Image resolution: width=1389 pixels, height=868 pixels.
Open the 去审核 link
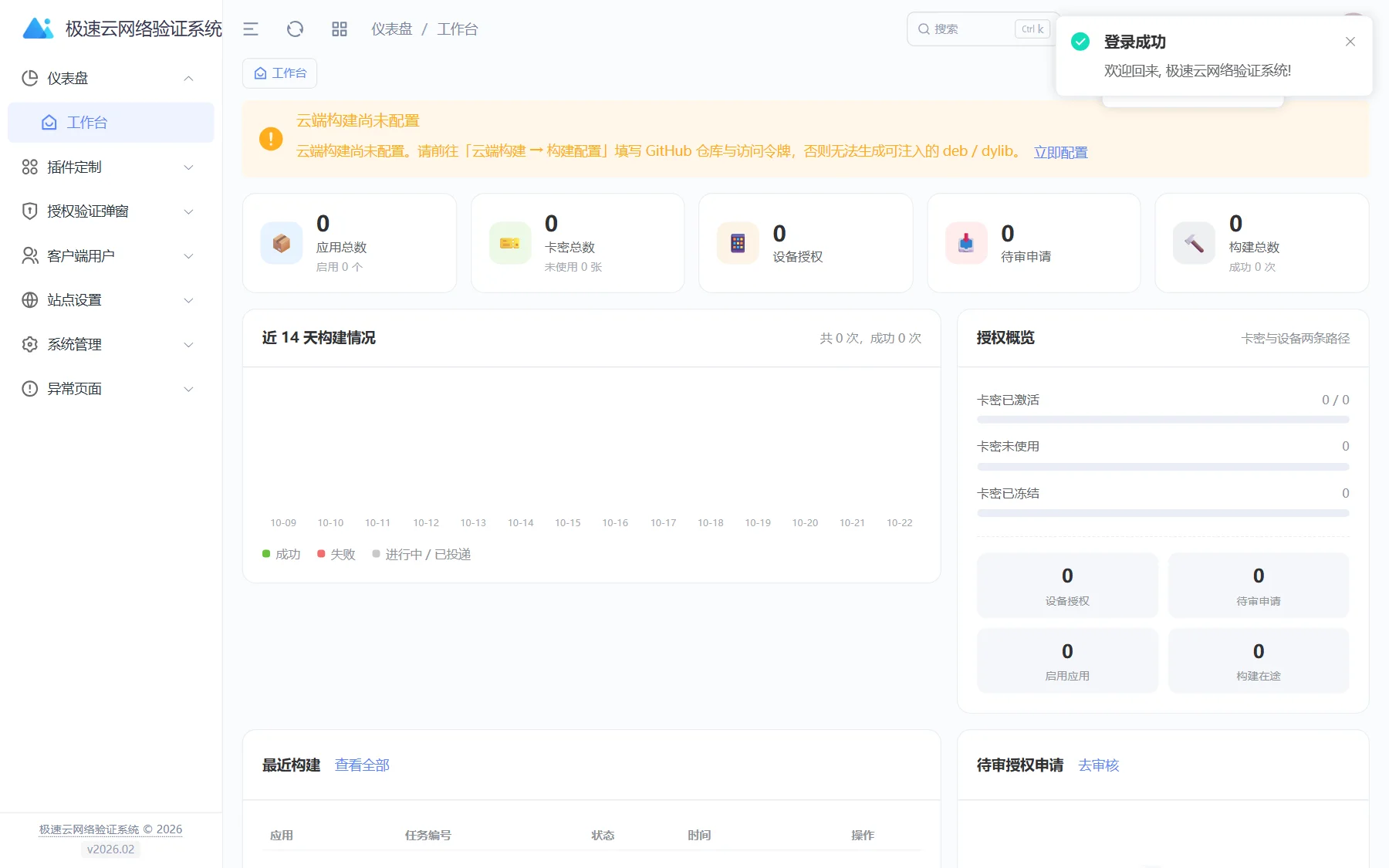point(1098,765)
